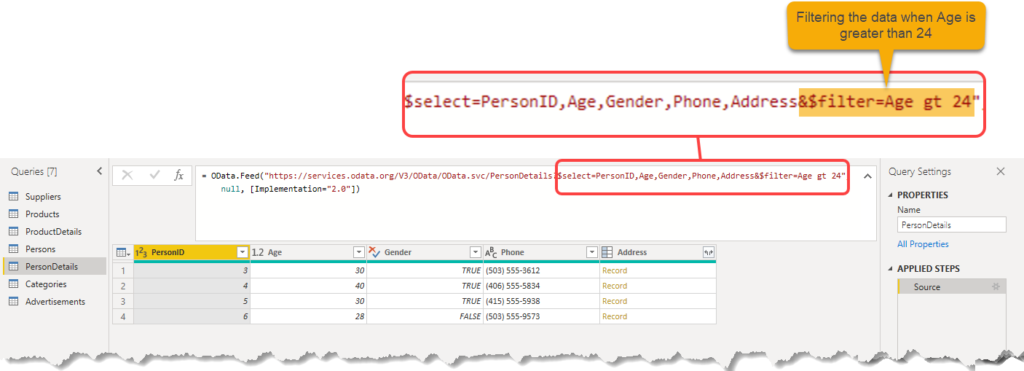This screenshot has height=371, width=1024.
Task: Click phone cell (406) 555-5834
Action: pyautogui.click(x=541, y=286)
